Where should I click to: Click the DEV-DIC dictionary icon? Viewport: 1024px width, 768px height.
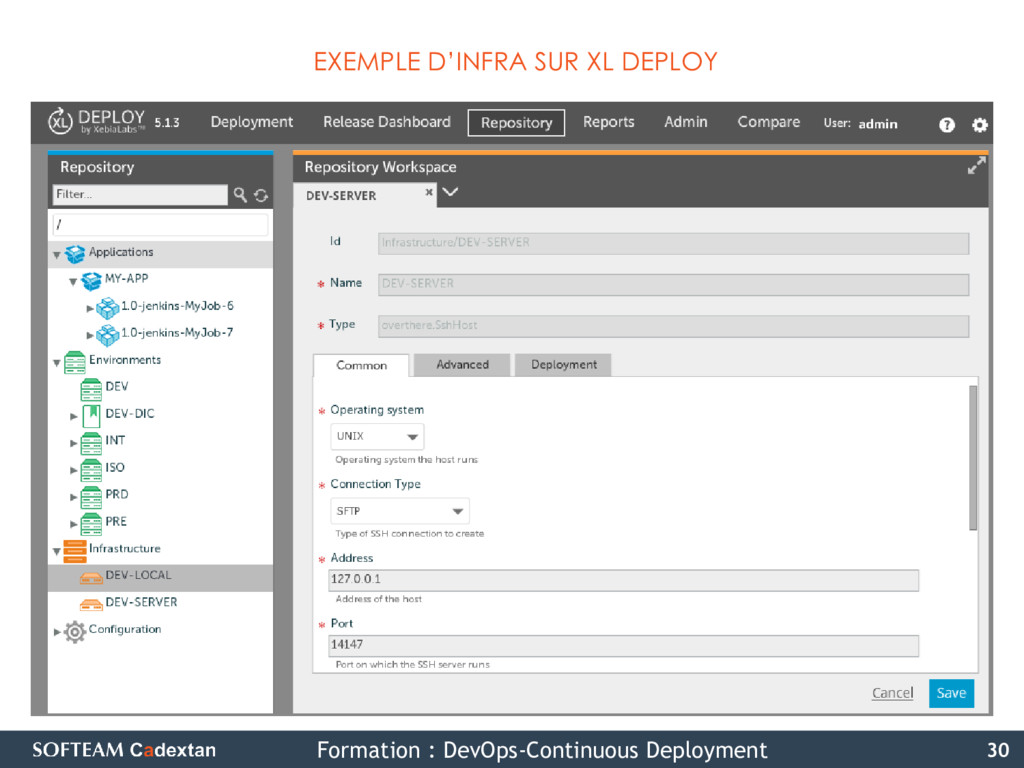point(91,415)
